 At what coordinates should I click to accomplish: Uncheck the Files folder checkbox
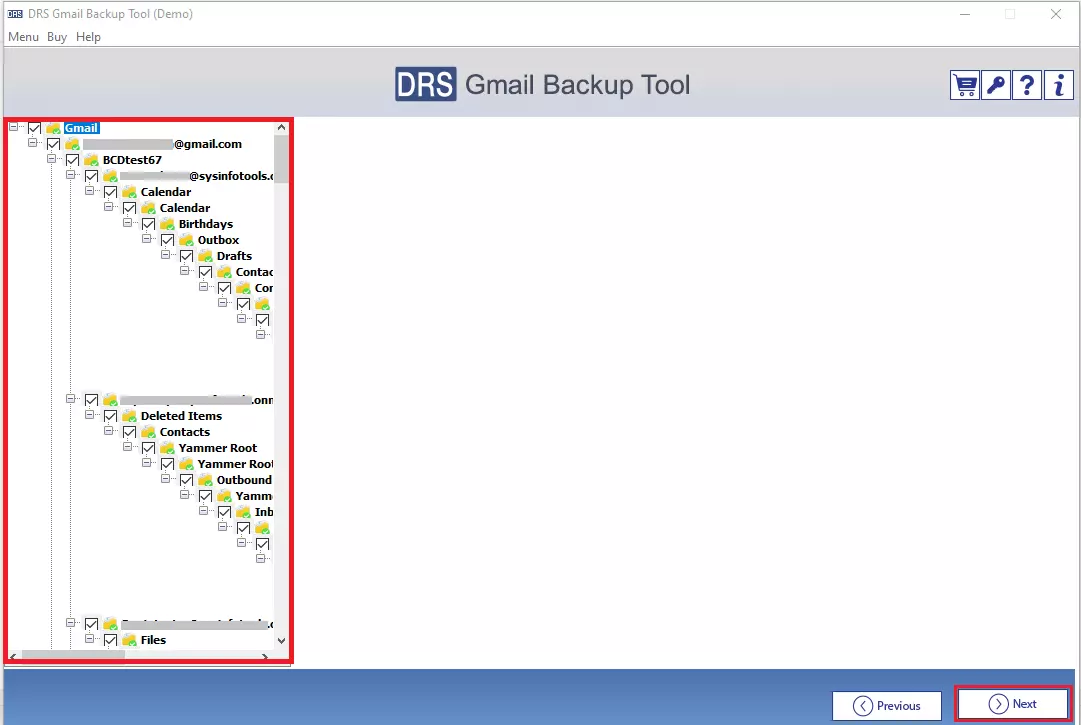point(110,640)
